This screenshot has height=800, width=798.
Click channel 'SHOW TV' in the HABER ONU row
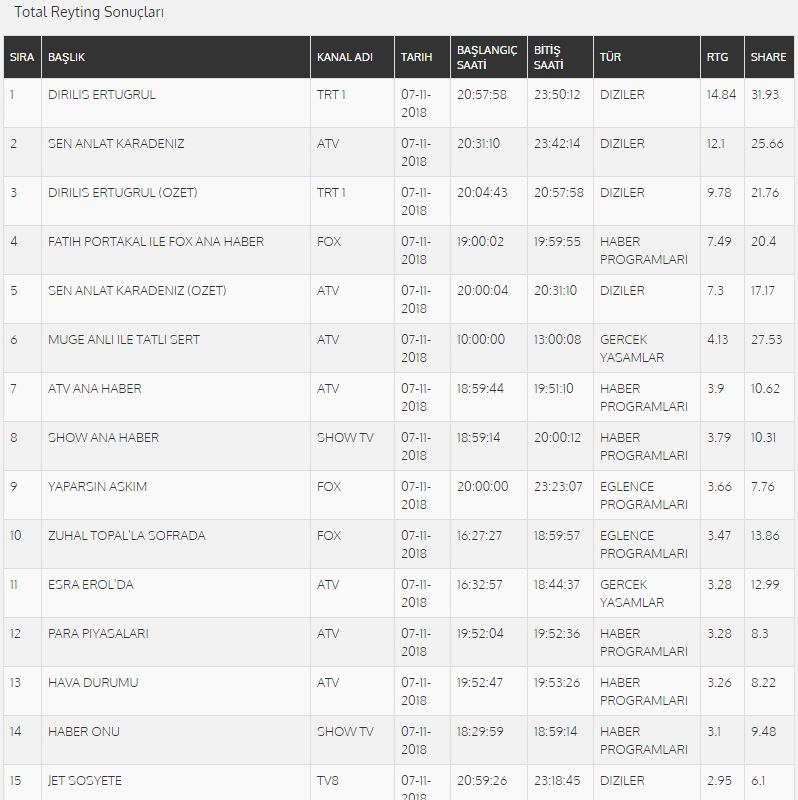tap(345, 732)
